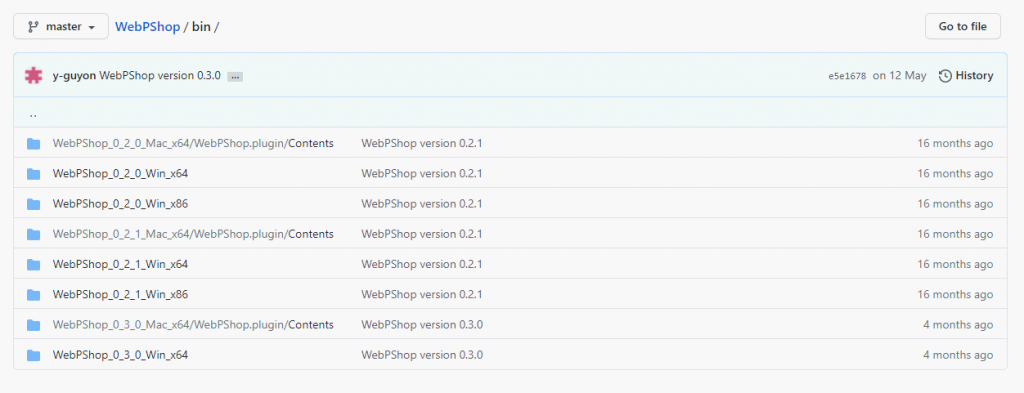Viewport: 1024px width, 393px height.
Task: Open WebPShop_0_2_0_Mac_x64/WebPShop.plugin/Contents folder
Action: tap(193, 143)
